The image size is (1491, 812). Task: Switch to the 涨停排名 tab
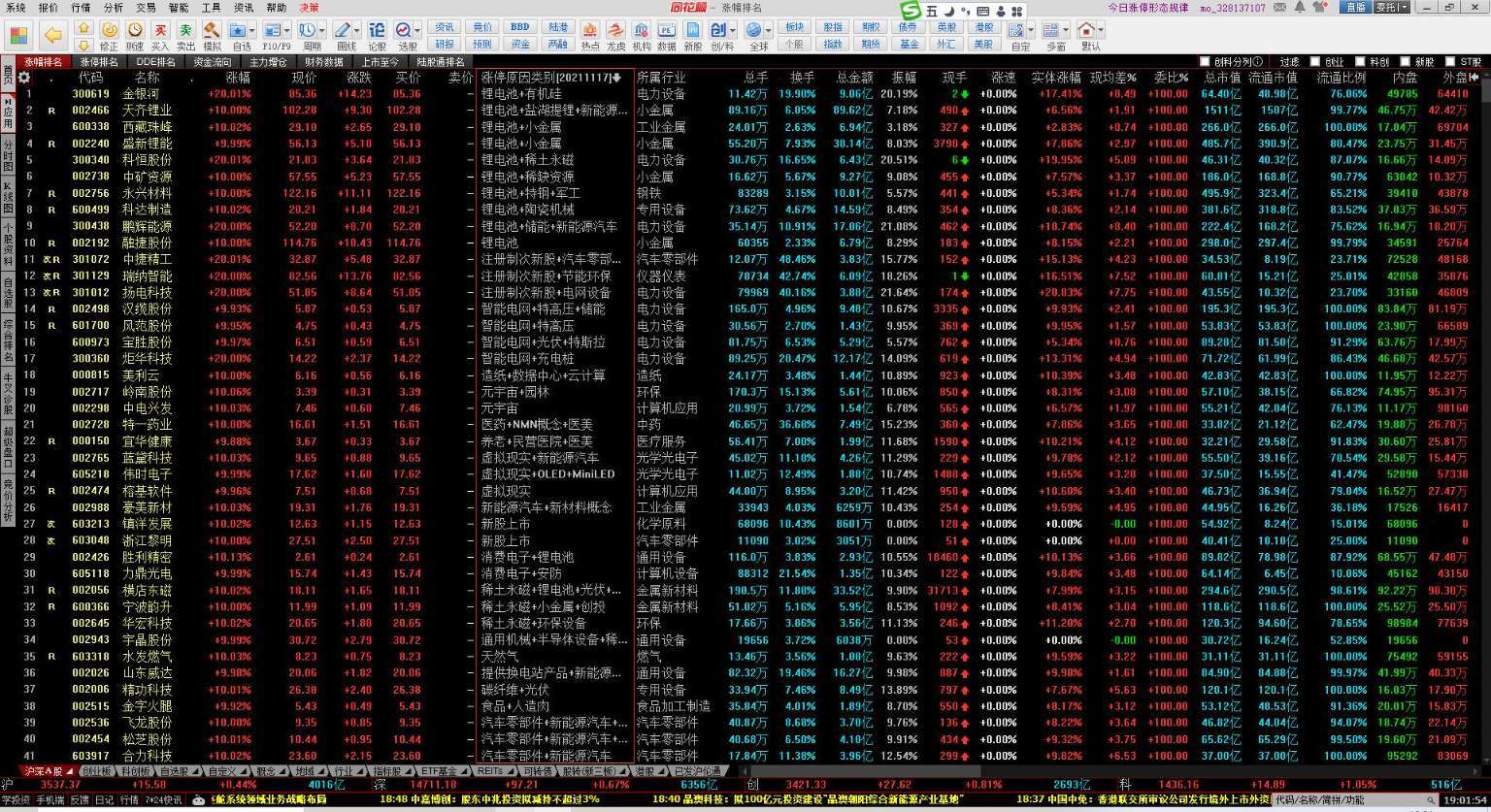[x=98, y=62]
